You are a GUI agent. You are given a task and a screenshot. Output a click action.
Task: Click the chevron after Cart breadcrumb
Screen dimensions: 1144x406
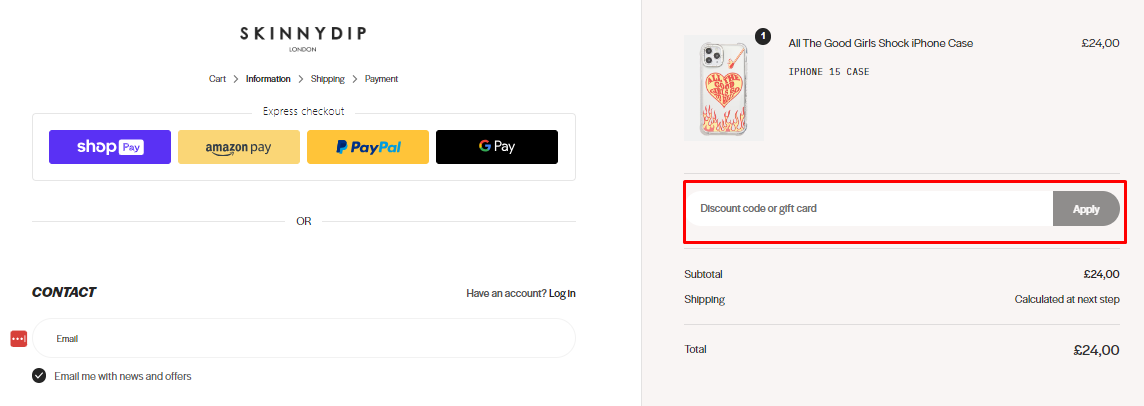tap(236, 79)
